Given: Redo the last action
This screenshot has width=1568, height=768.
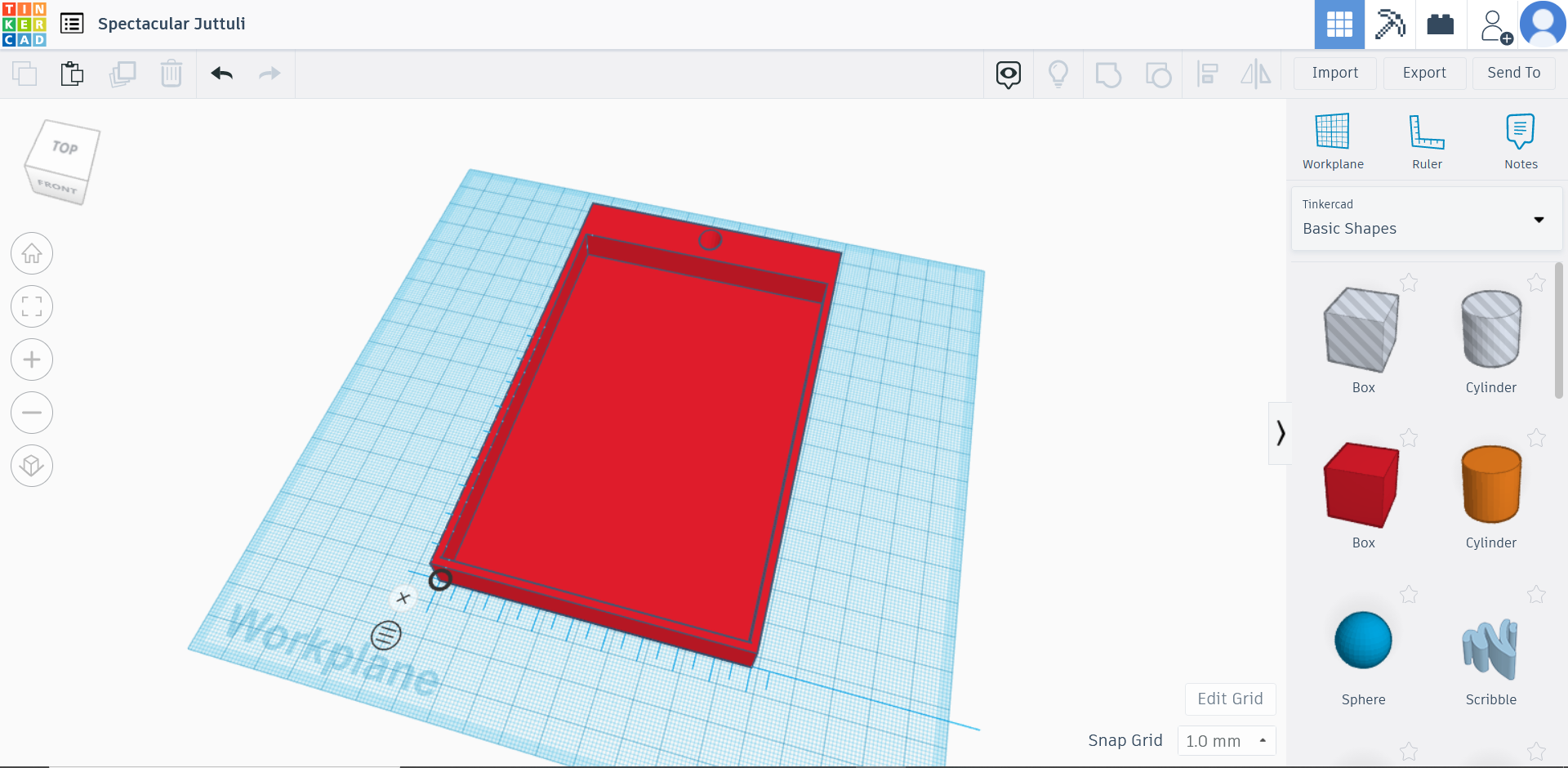Looking at the screenshot, I should coord(269,74).
